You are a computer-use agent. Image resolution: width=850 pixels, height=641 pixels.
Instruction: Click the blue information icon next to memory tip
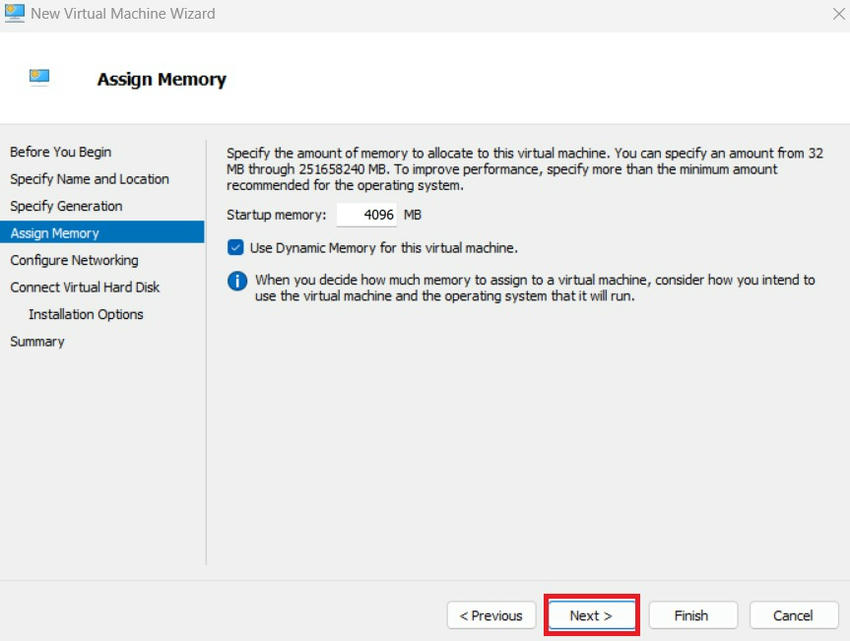pos(237,280)
